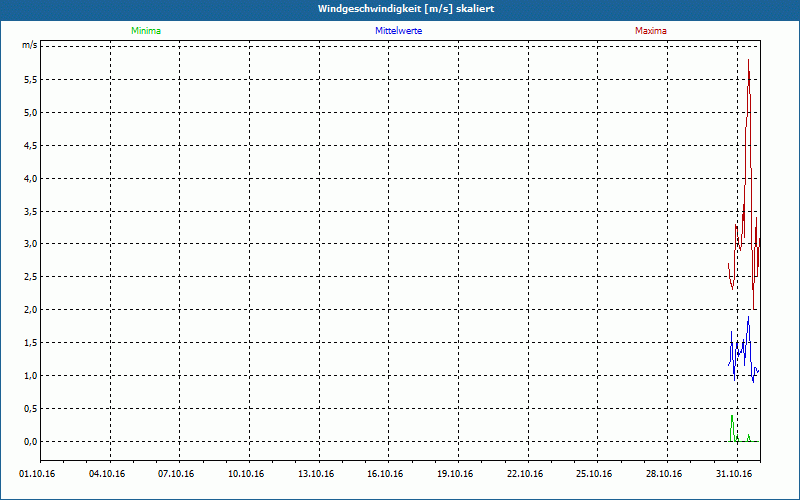Click the blue Mittelwerte legend label
The width and height of the screenshot is (800, 500).
click(398, 31)
